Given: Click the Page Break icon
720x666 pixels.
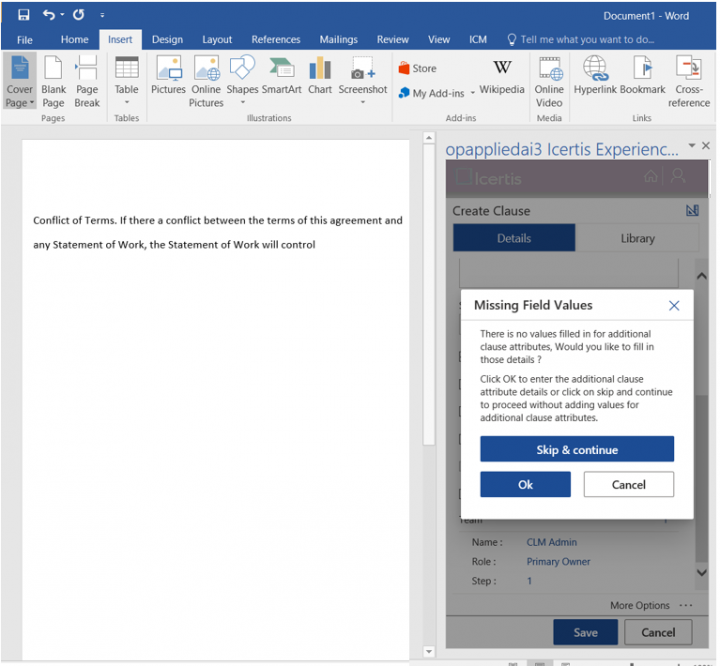Looking at the screenshot, I should tap(87, 80).
